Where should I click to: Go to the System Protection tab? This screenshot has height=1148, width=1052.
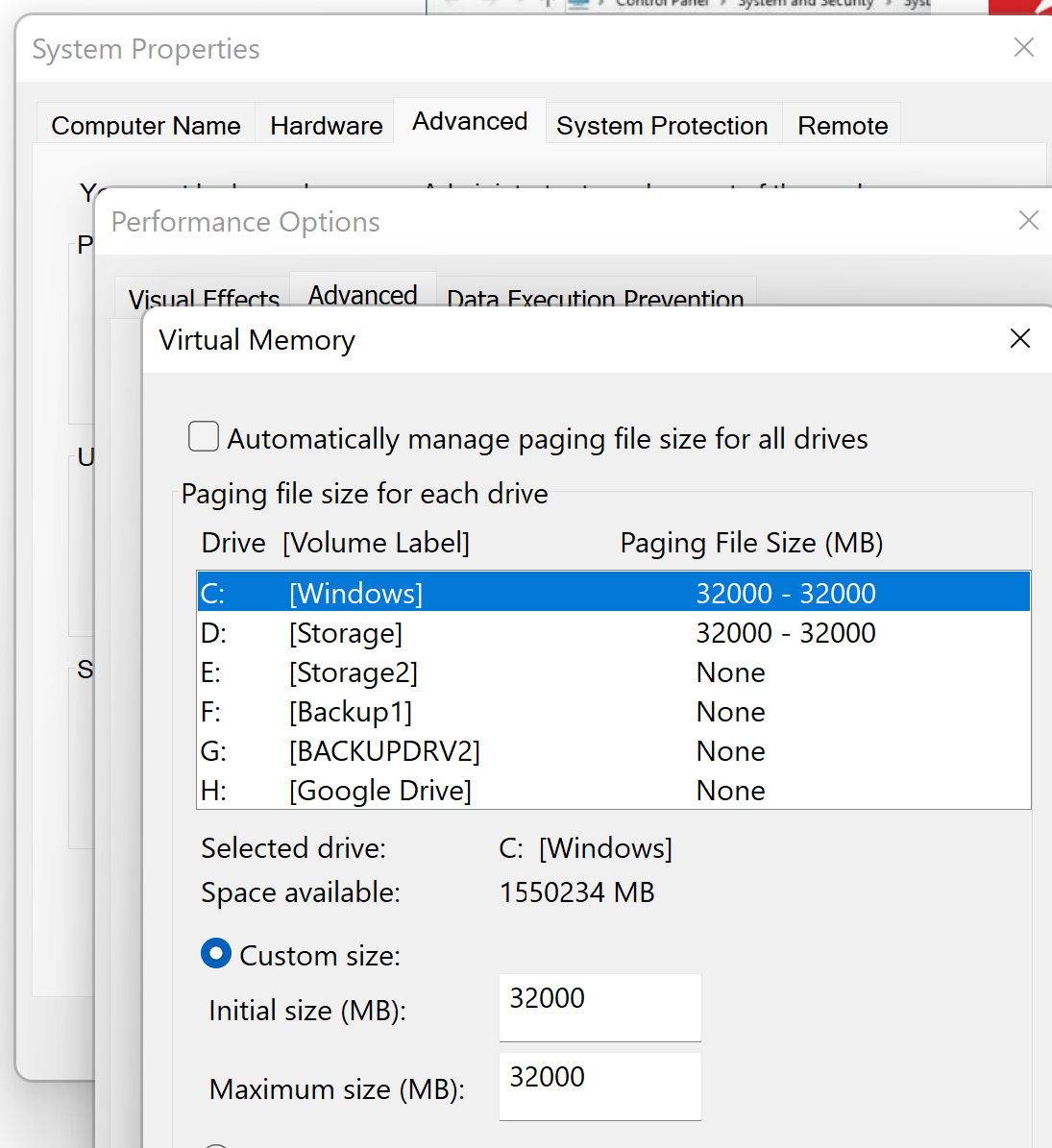click(662, 126)
